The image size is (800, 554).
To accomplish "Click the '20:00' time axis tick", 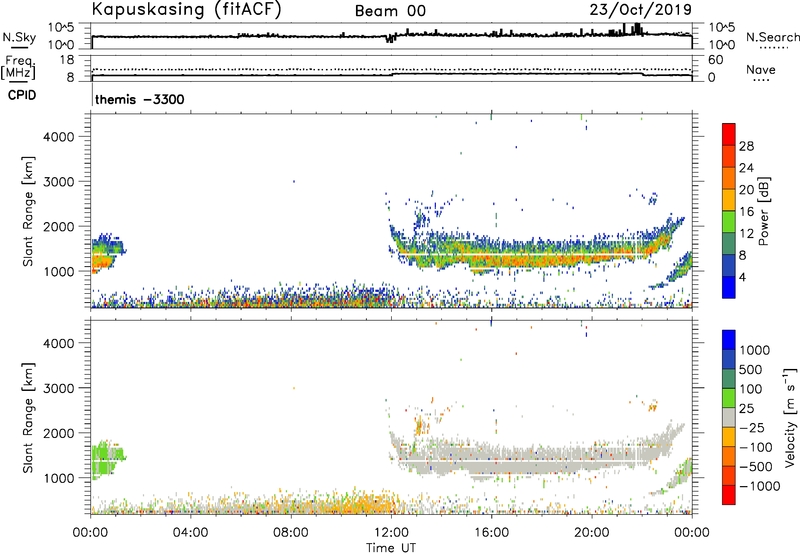I will 592,533.
